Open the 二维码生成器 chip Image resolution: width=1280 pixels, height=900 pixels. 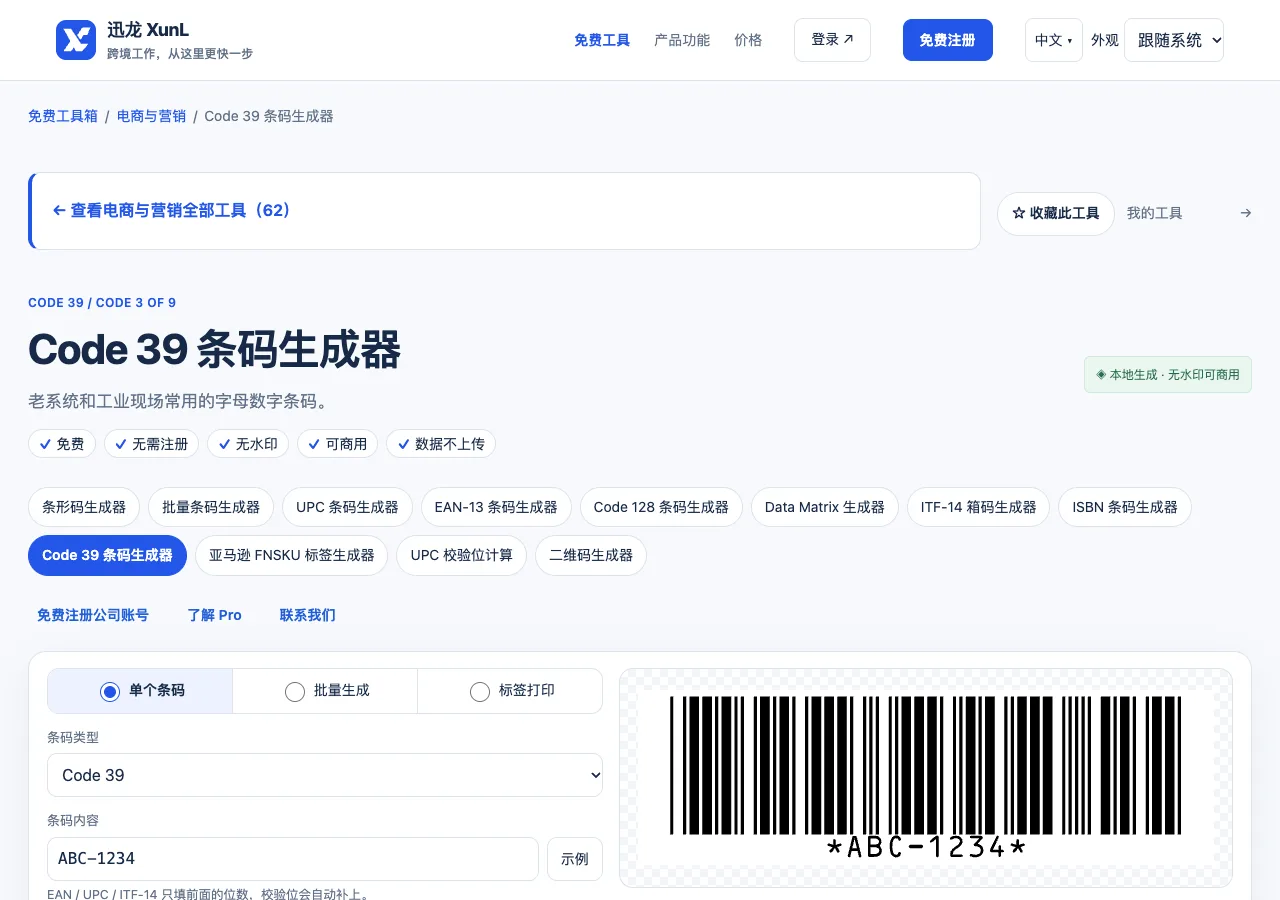591,555
